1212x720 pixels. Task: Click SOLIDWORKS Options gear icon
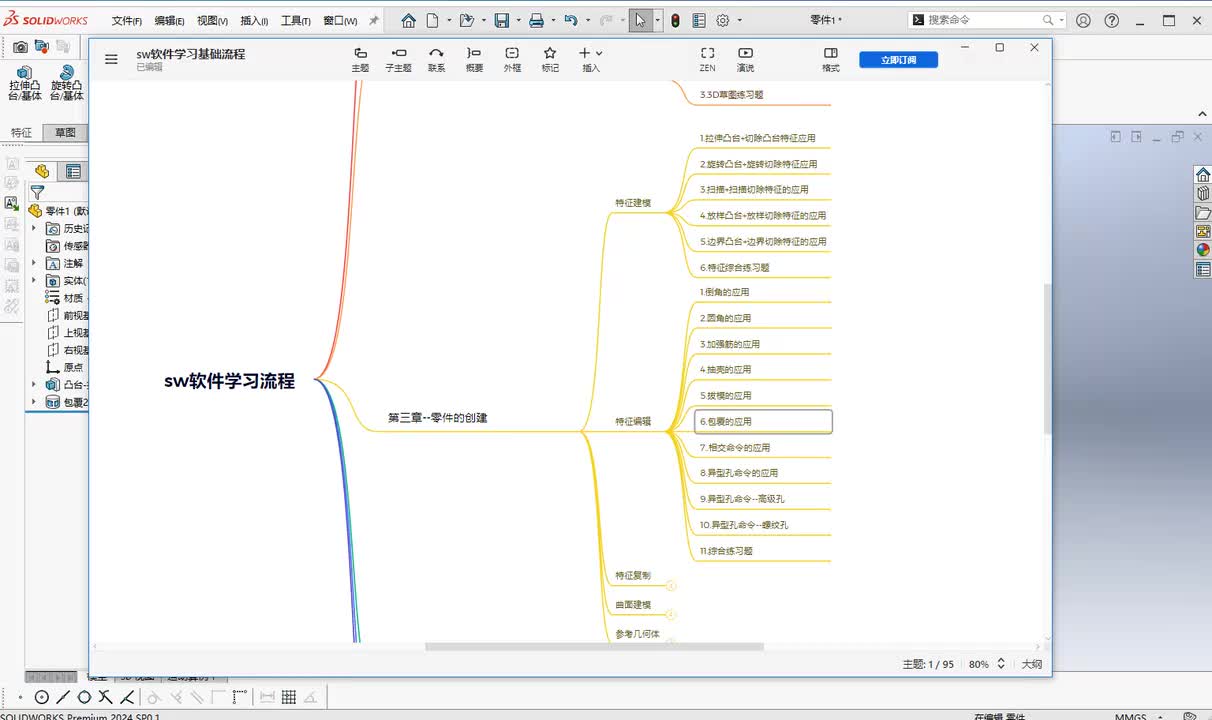click(723, 20)
